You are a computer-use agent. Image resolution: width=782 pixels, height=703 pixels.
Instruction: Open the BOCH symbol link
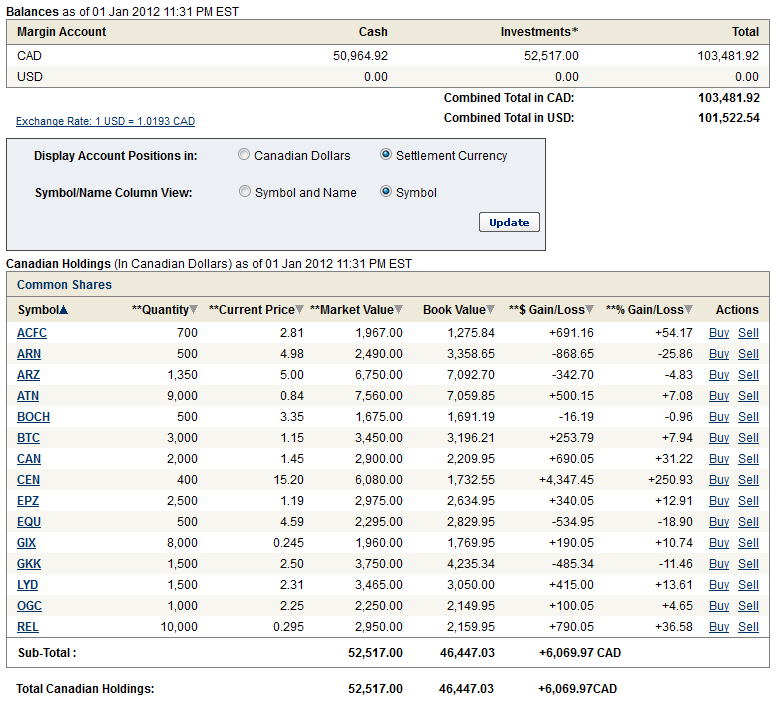[x=33, y=417]
